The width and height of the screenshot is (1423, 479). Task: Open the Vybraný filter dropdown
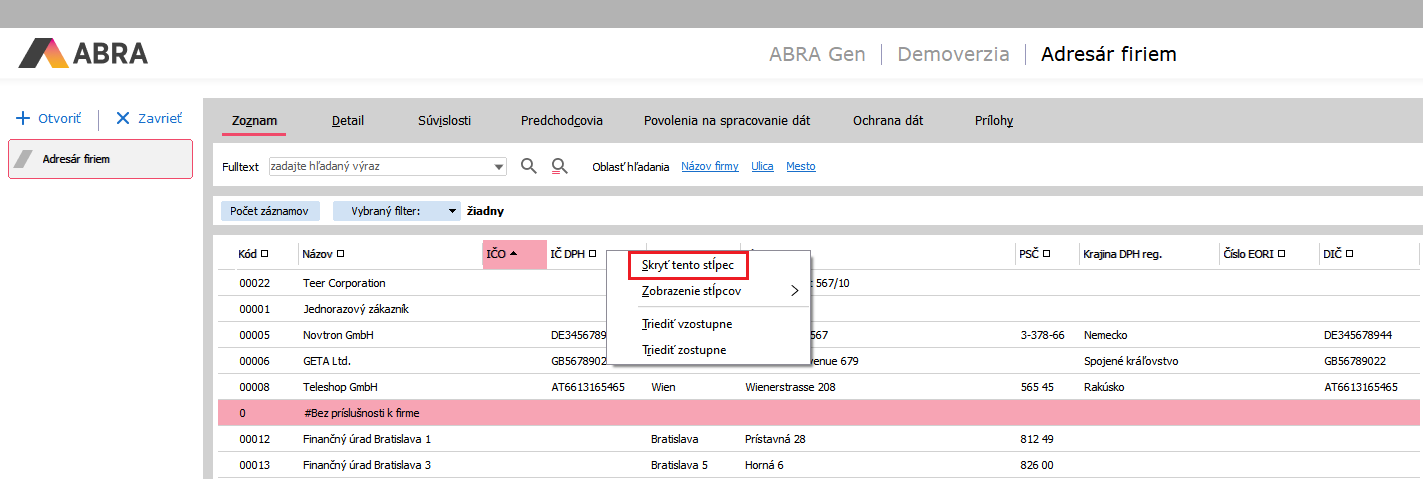tap(452, 211)
